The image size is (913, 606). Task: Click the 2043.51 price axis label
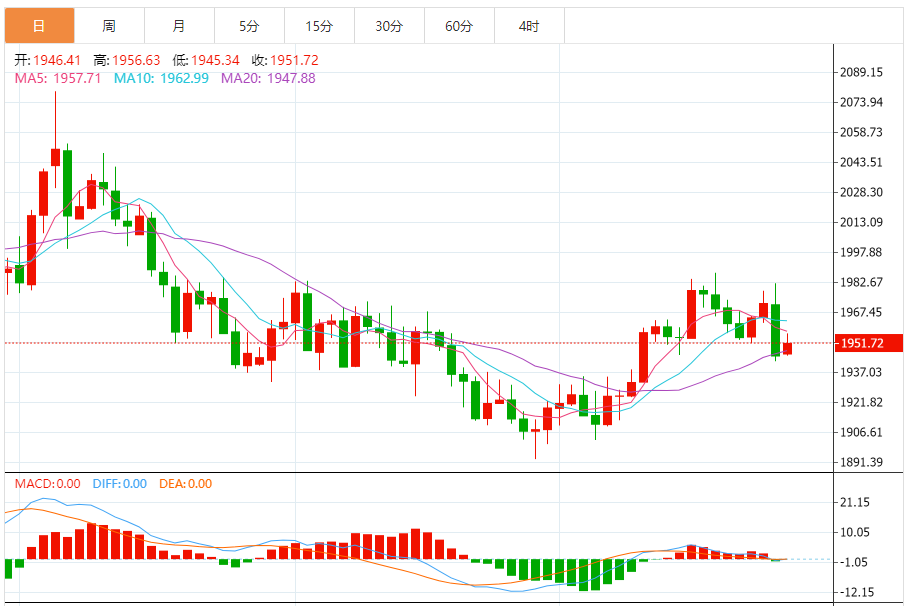pos(861,162)
